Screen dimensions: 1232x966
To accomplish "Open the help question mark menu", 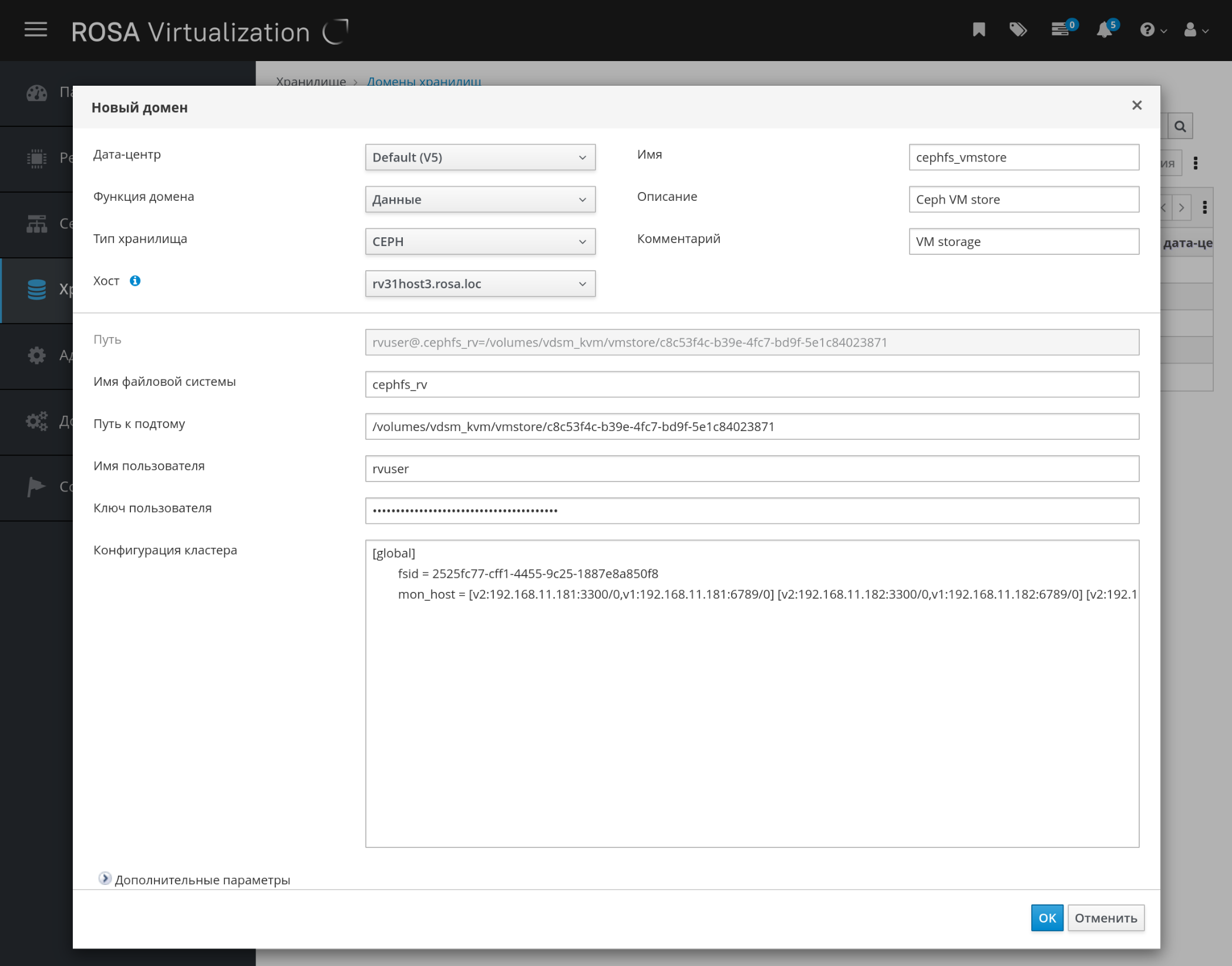I will pyautogui.click(x=1152, y=30).
